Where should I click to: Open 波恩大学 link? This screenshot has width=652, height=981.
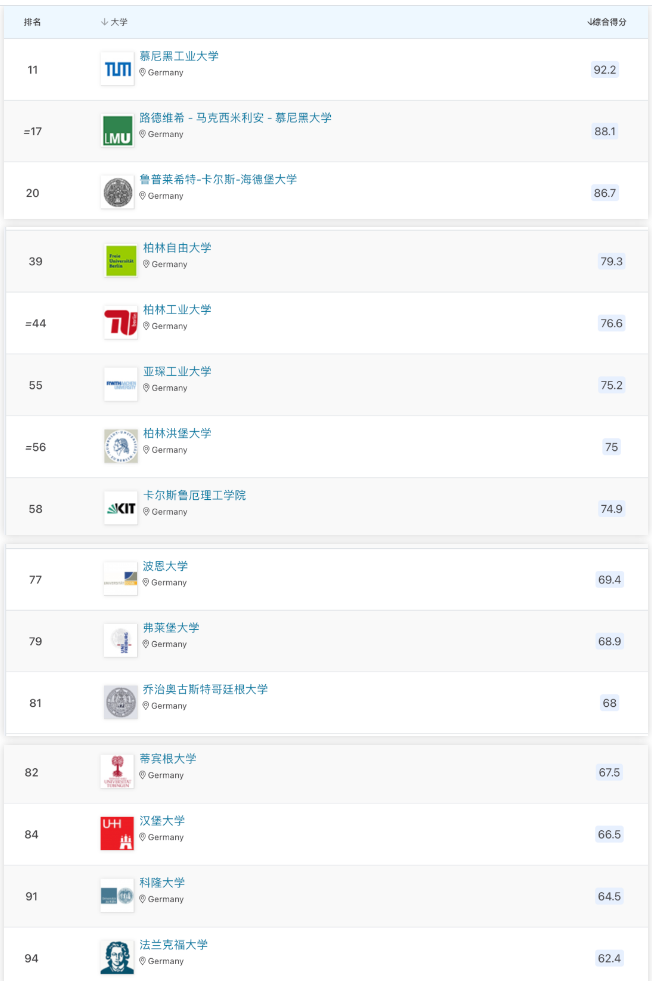click(x=165, y=566)
